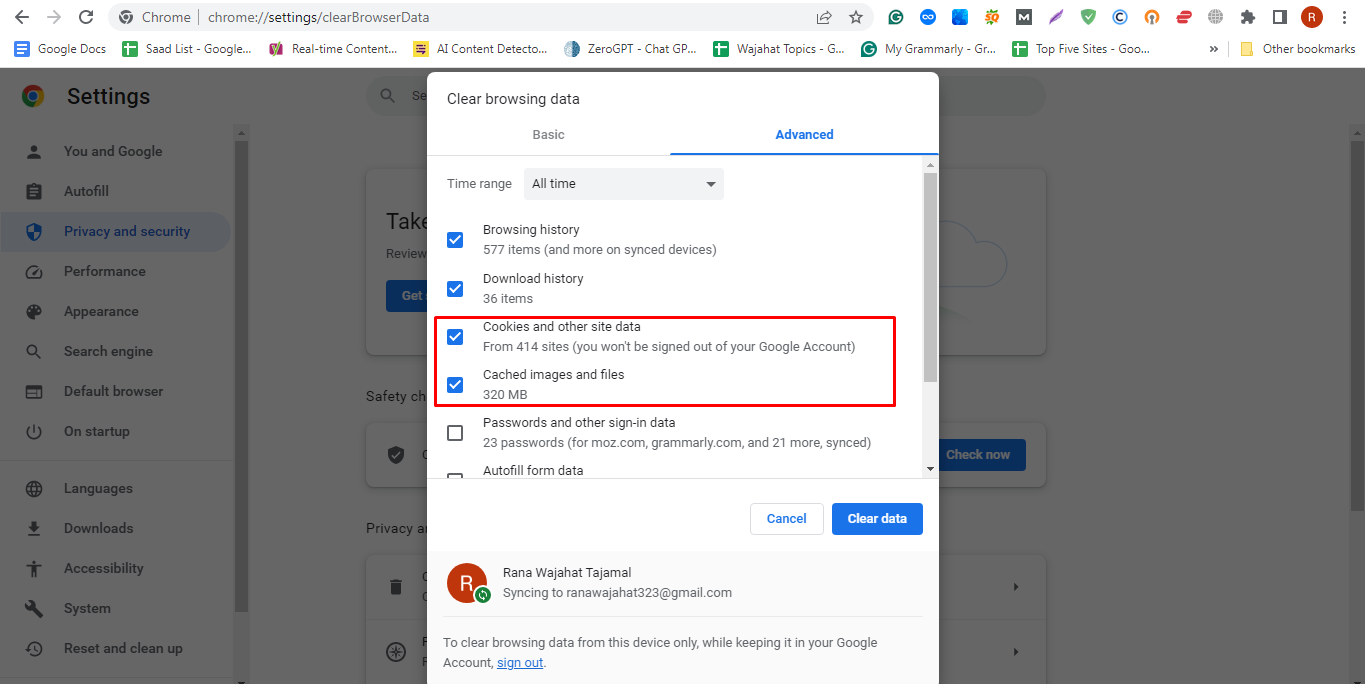Viewport: 1365px width, 684px height.
Task: Click the Grammarly extension icon
Action: pos(896,17)
